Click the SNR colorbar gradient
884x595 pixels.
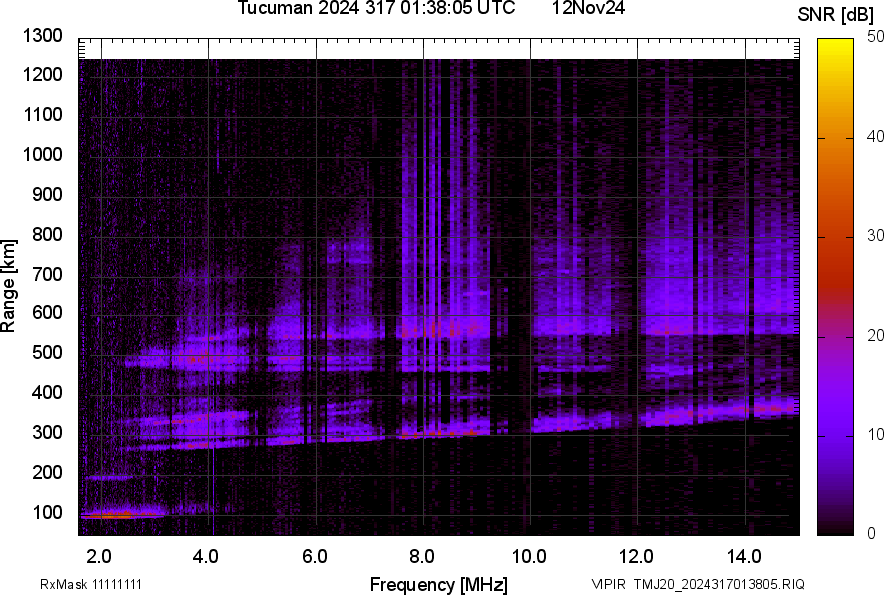pos(835,287)
